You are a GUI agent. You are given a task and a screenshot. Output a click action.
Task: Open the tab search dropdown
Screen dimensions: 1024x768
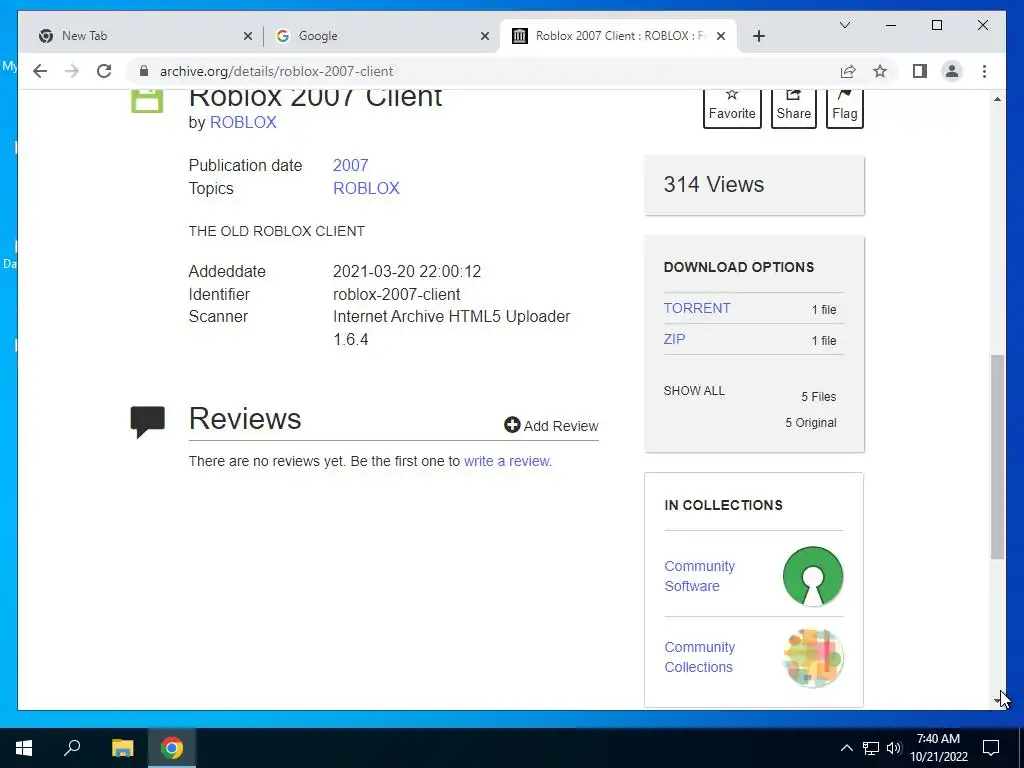point(844,25)
